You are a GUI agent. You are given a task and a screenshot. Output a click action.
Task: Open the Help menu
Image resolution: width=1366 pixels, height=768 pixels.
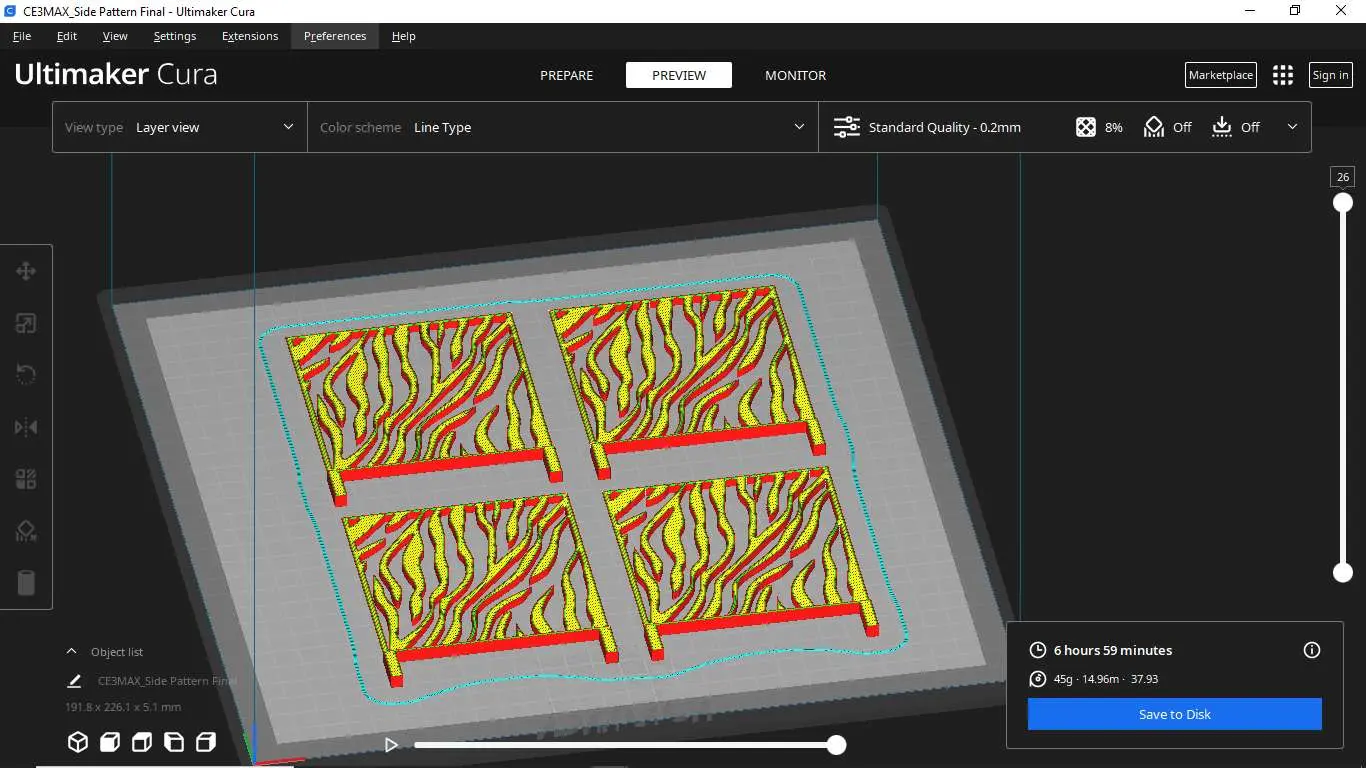click(x=404, y=36)
